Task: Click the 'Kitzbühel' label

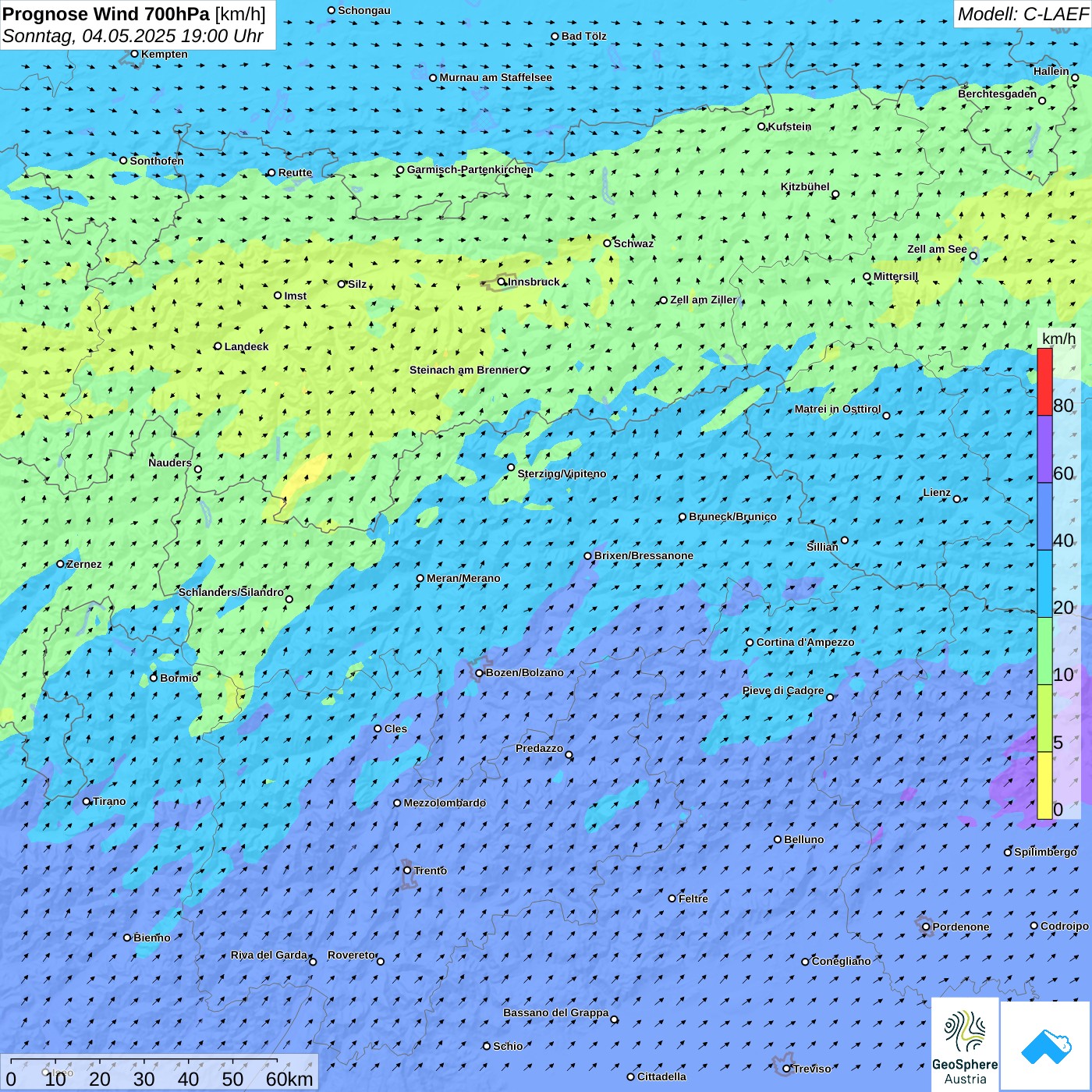Action: tap(805, 186)
